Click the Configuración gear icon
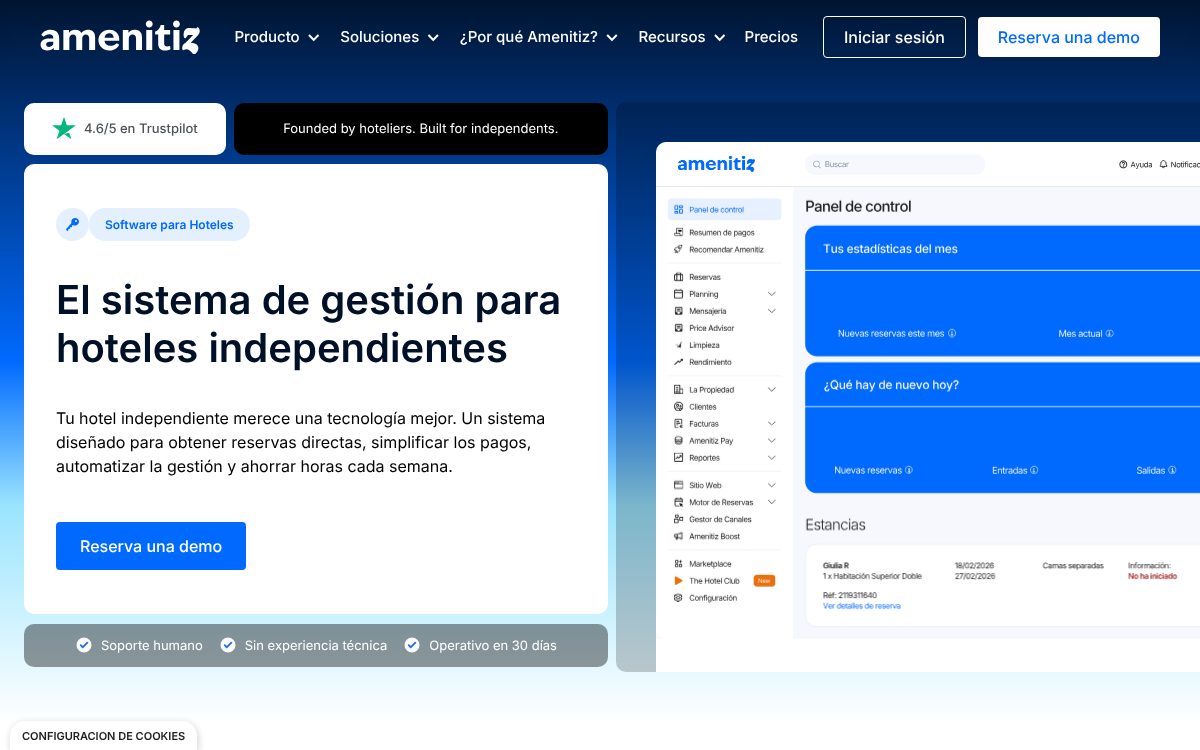The width and height of the screenshot is (1200, 750). pos(679,598)
